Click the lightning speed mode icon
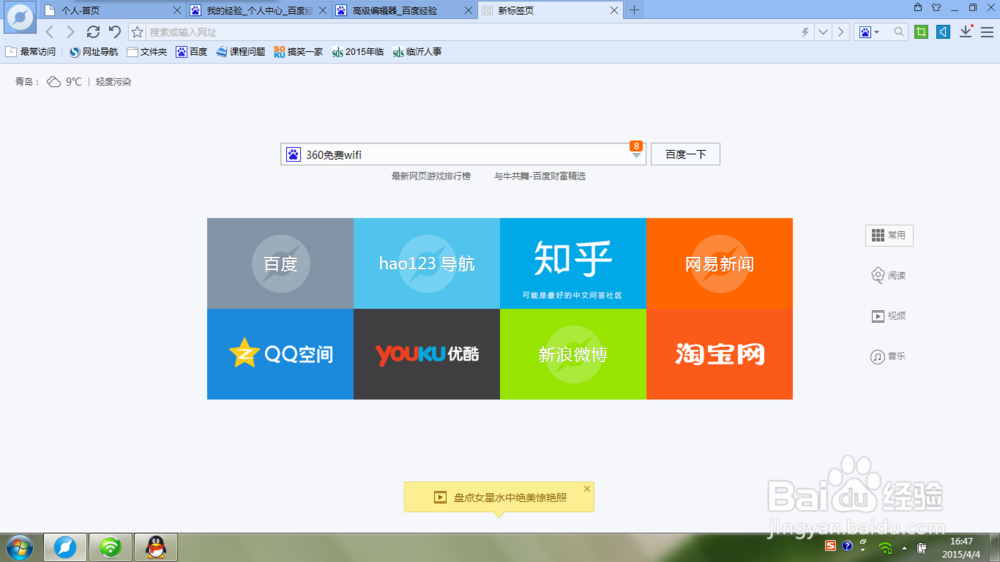1000x562 pixels. pyautogui.click(x=805, y=32)
